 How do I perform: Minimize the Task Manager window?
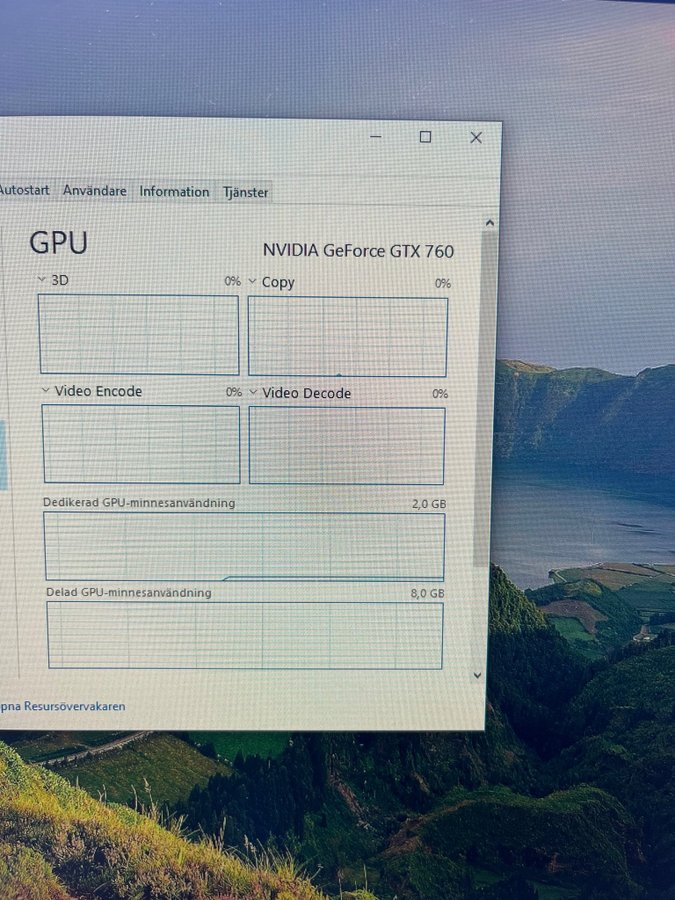376,136
